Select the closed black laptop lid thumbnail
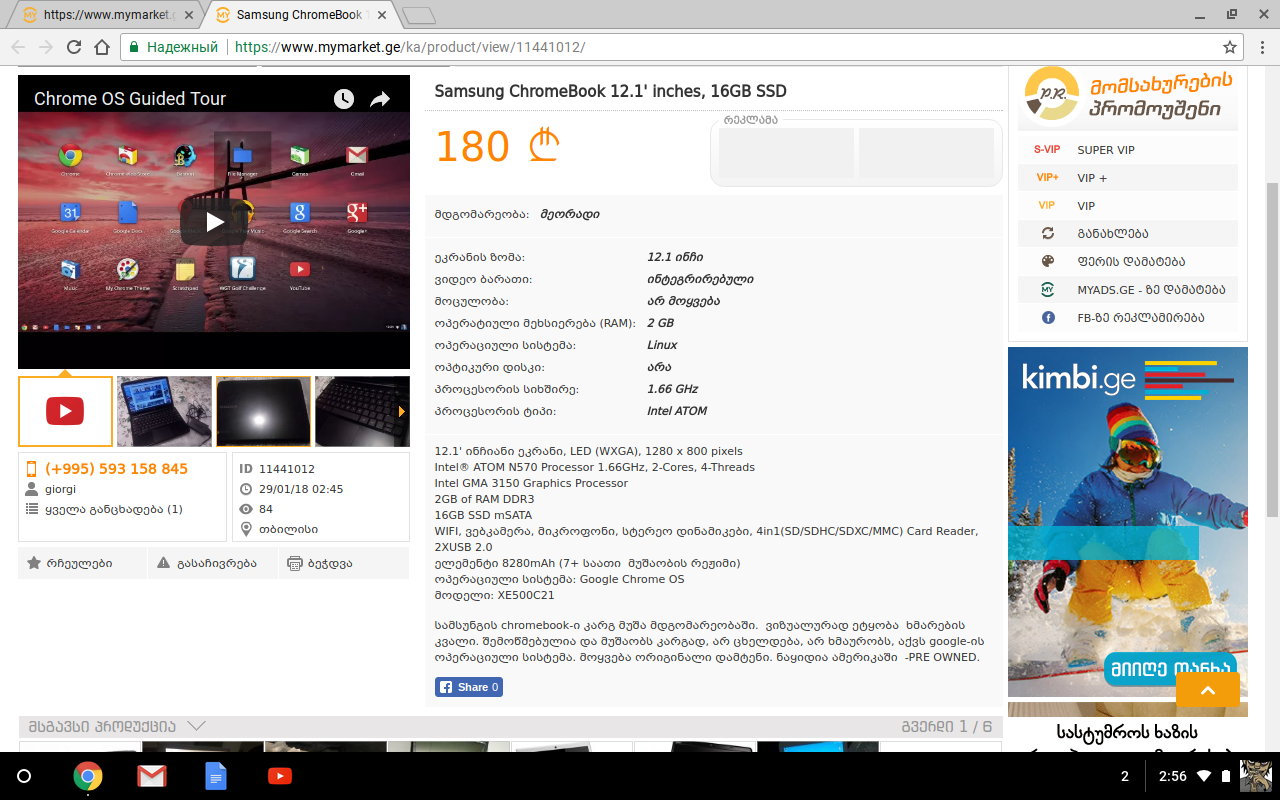 (x=263, y=411)
